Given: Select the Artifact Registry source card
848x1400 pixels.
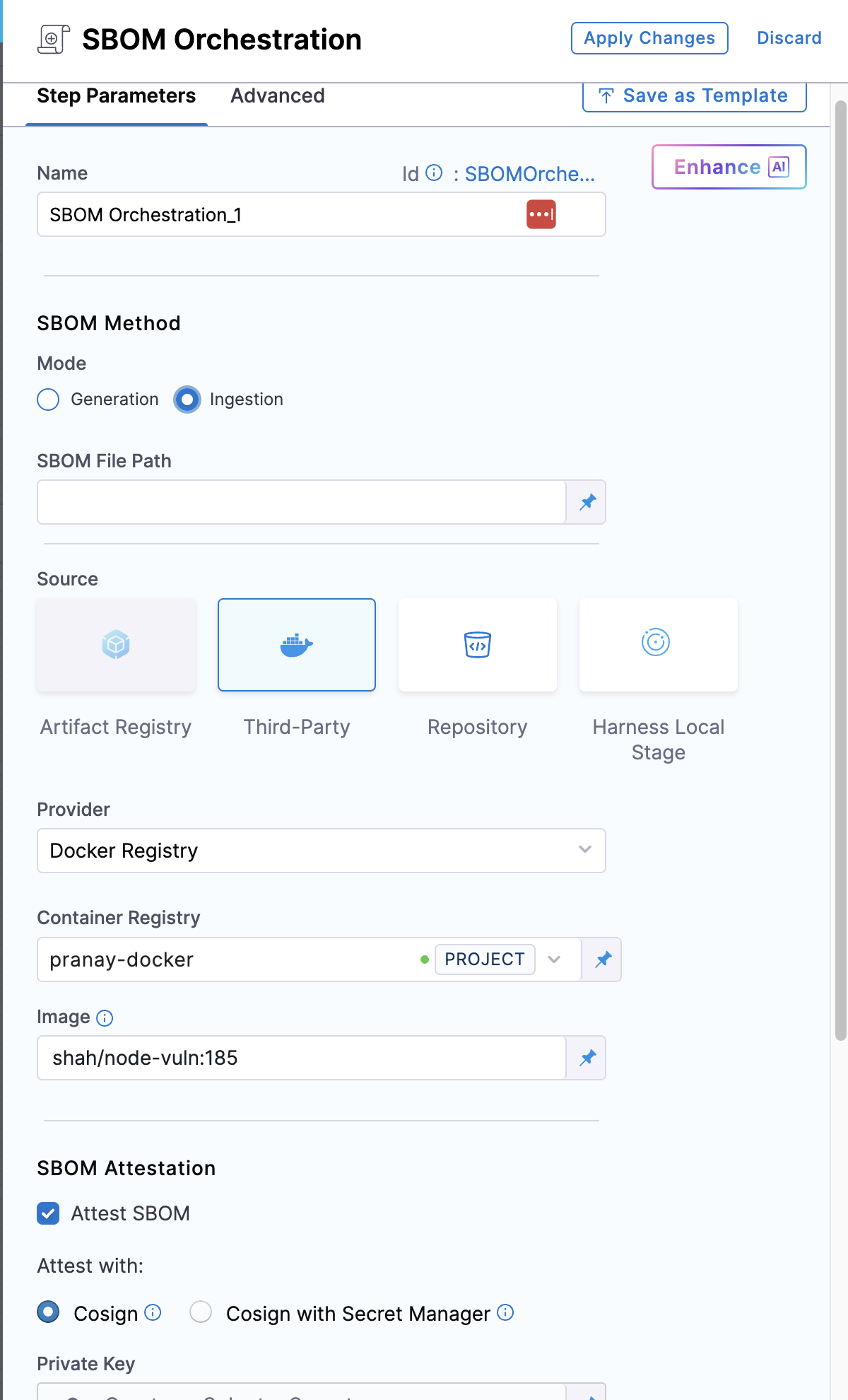Looking at the screenshot, I should (116, 645).
